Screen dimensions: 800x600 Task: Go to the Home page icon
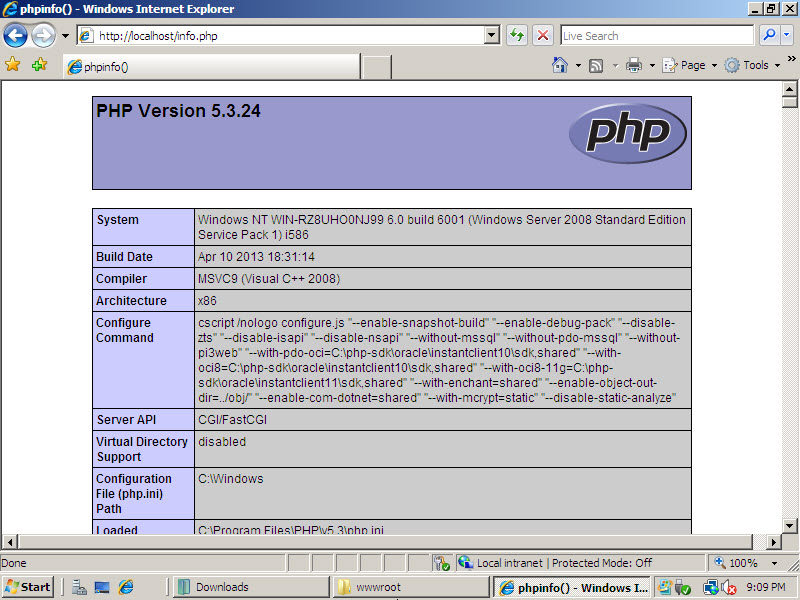pyautogui.click(x=560, y=65)
